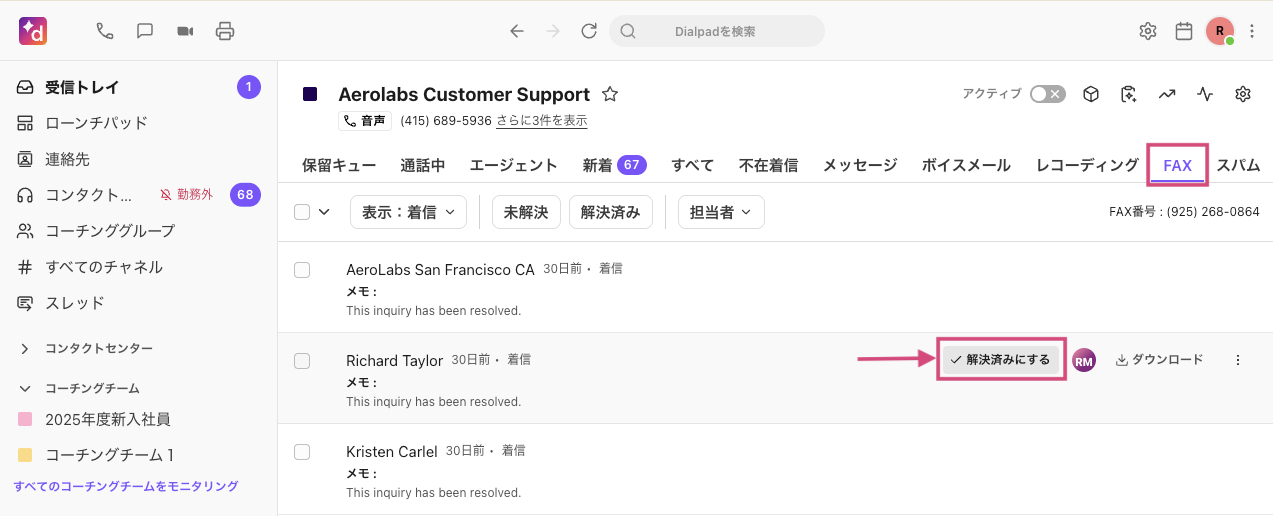Viewport: 1273px width, 516px height.
Task: Toggle the アクティブ switch
Action: (x=1048, y=94)
